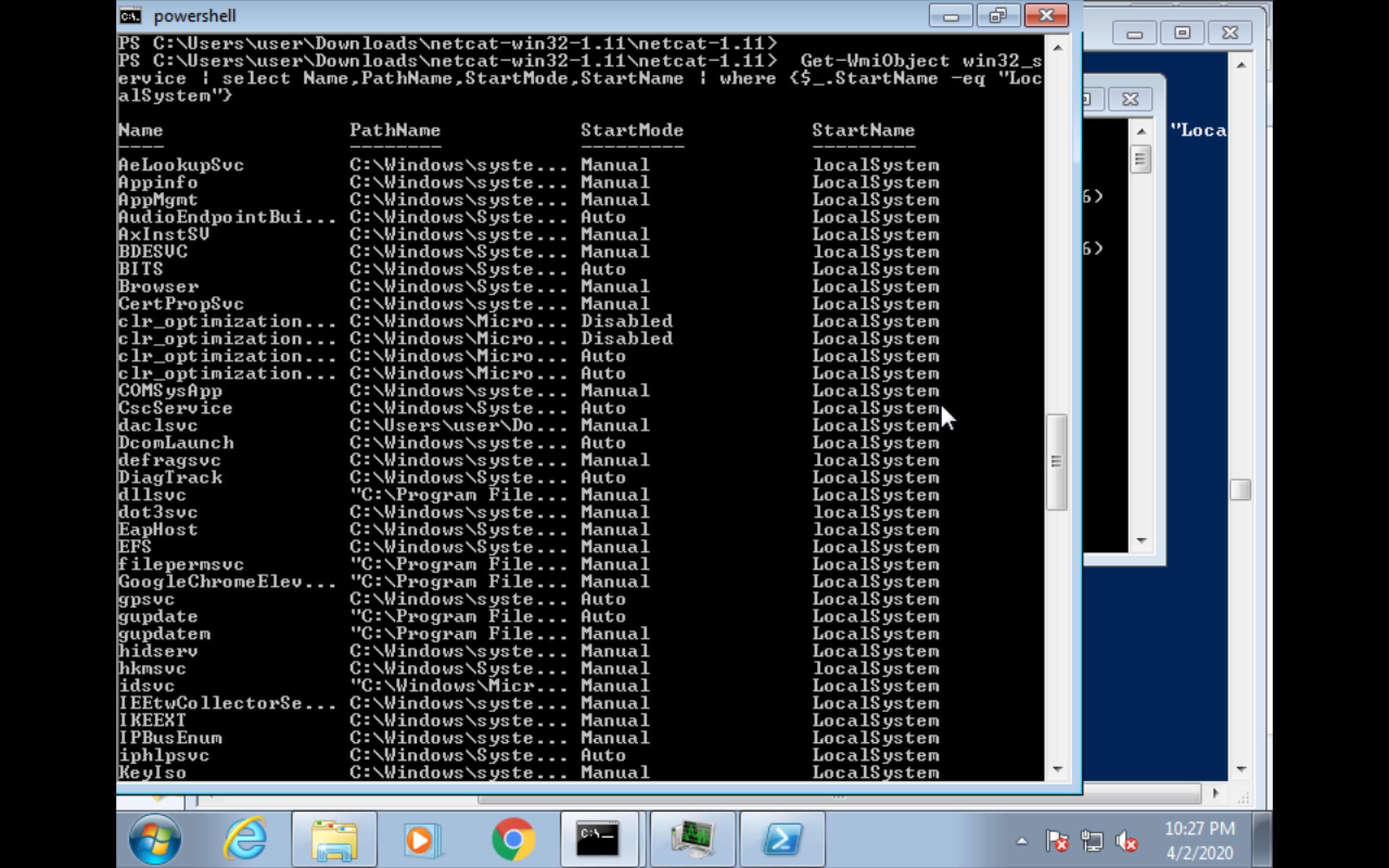
Task: Launch Internet Explorer from taskbar
Action: click(x=245, y=839)
